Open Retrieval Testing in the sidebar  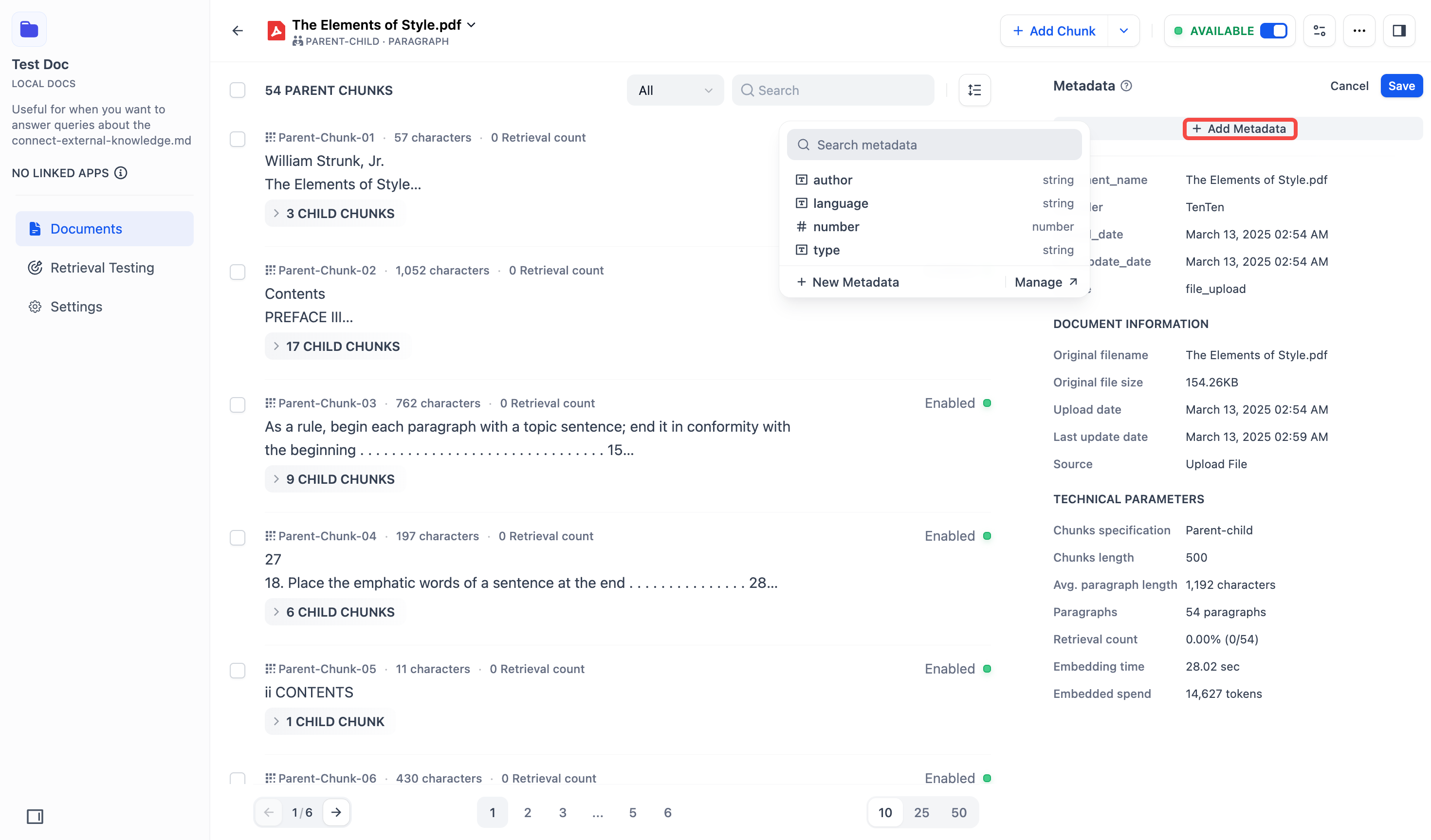click(x=102, y=268)
